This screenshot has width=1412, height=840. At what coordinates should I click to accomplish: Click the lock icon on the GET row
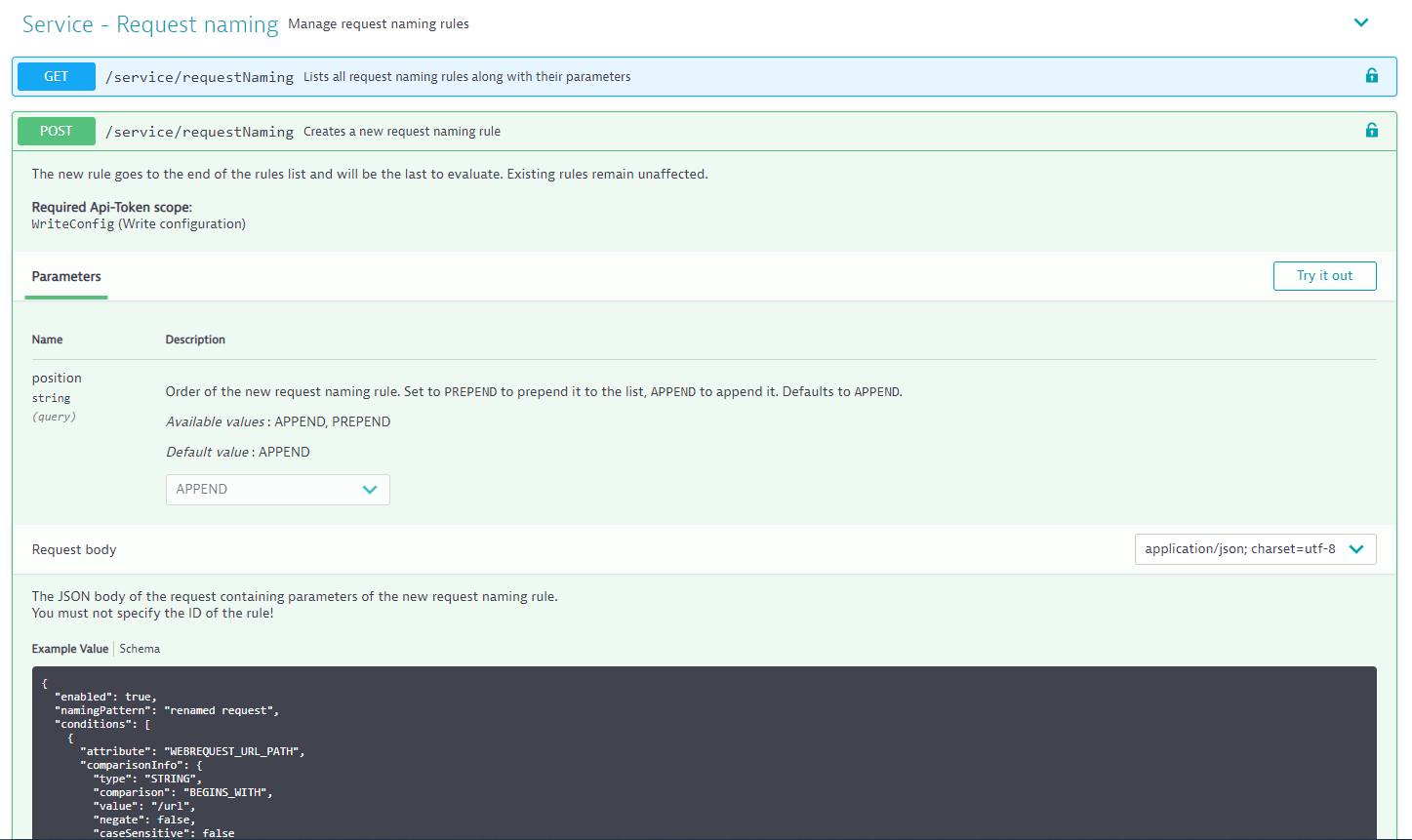click(x=1371, y=76)
